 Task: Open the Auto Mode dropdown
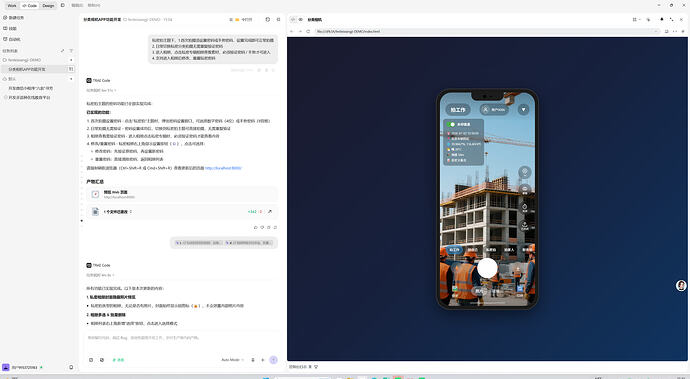[232, 360]
